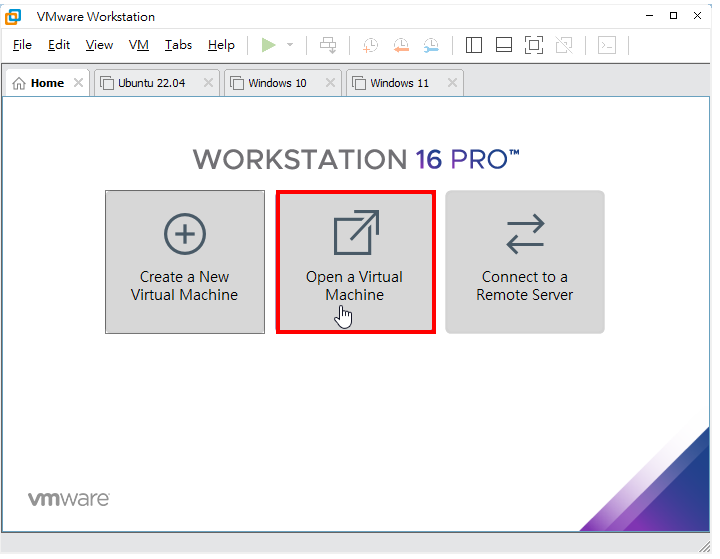
Task: Click Send Ctrl+Alt+Del toolbar icon
Action: [328, 45]
